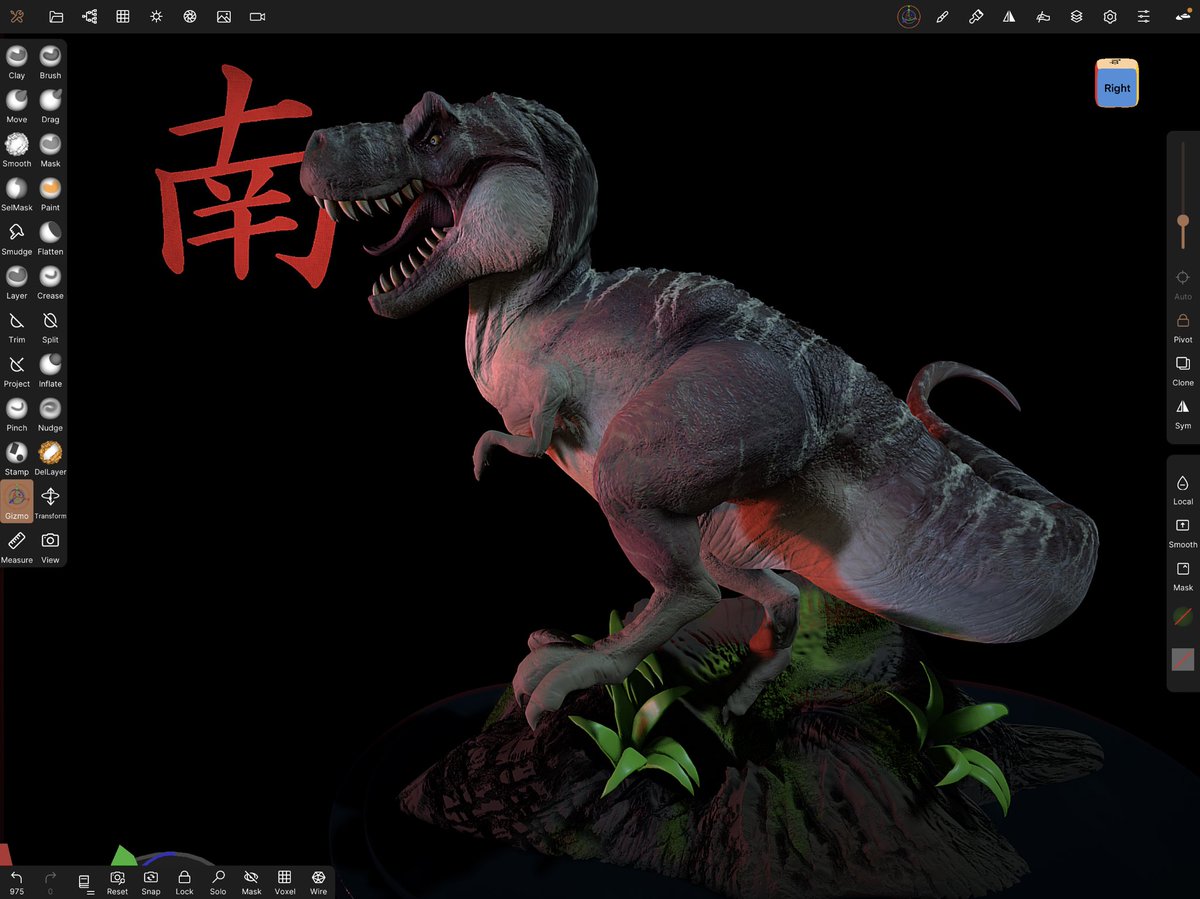Open the Symmetry menu in top bar
Viewport: 1200px width, 899px height.
click(1009, 17)
